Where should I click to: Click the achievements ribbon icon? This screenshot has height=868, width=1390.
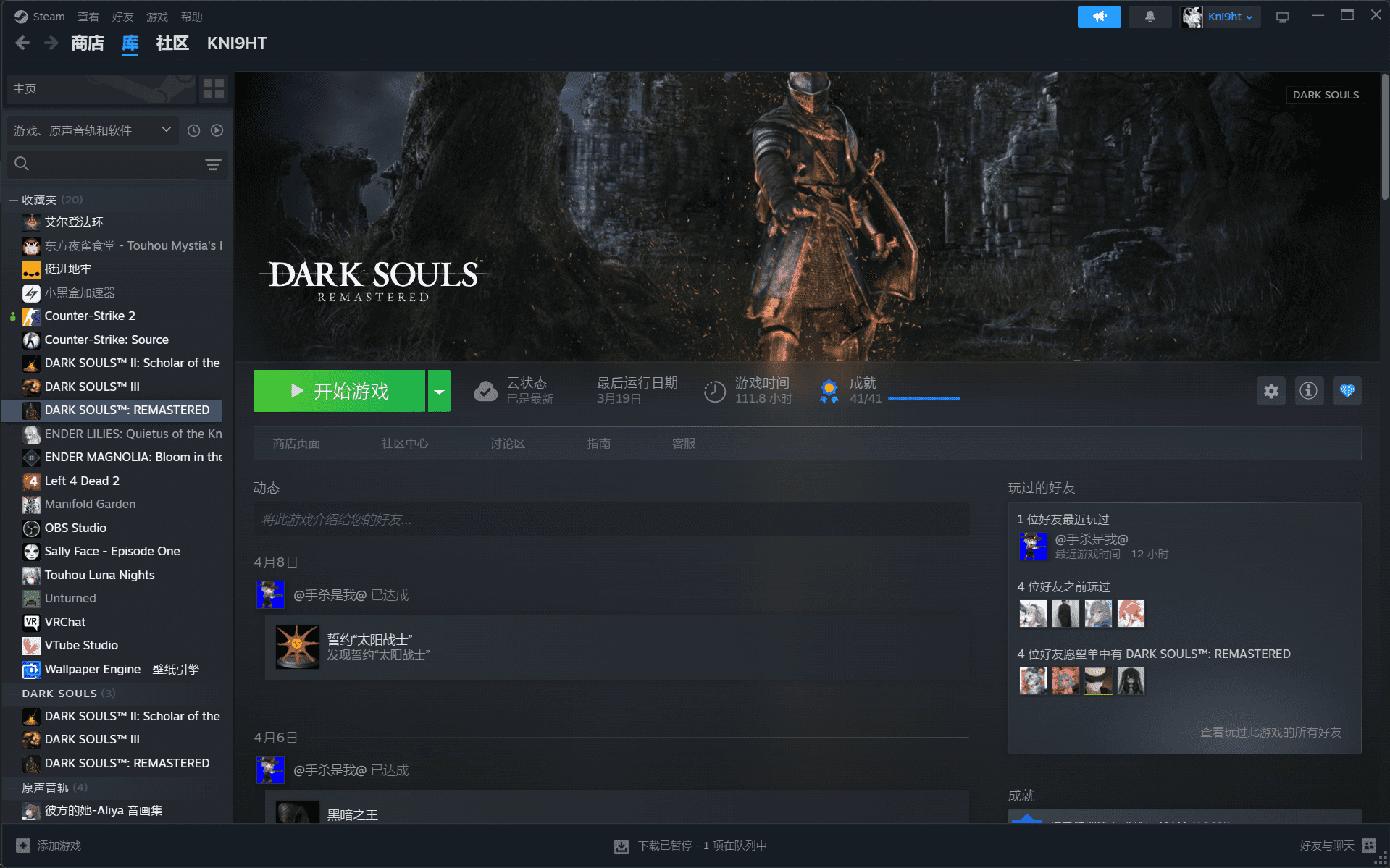(829, 391)
